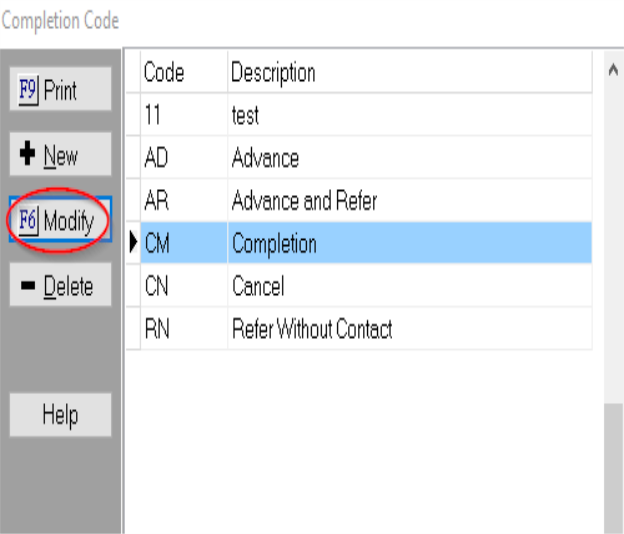Click the F6 key icon on Modify
Viewport: 624px width, 534px height.
28,221
